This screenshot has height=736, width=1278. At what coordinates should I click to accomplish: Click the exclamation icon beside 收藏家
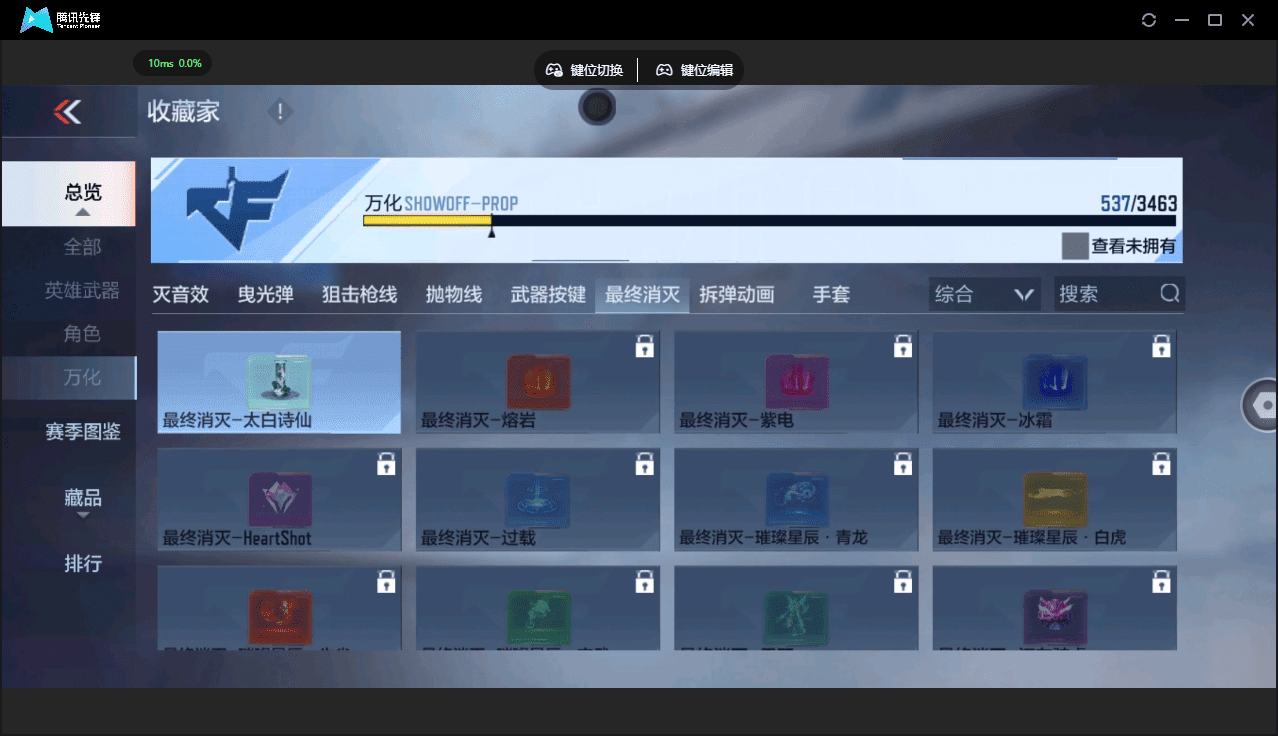tap(280, 112)
